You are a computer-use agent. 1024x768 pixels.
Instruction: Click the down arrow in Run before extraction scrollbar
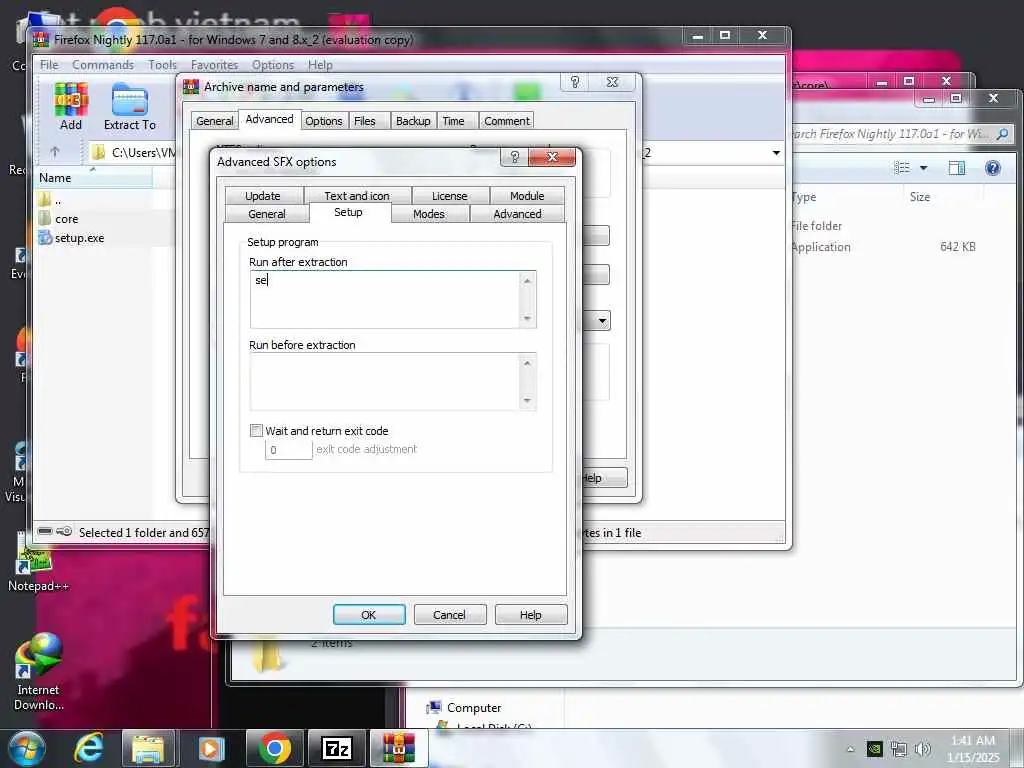527,400
